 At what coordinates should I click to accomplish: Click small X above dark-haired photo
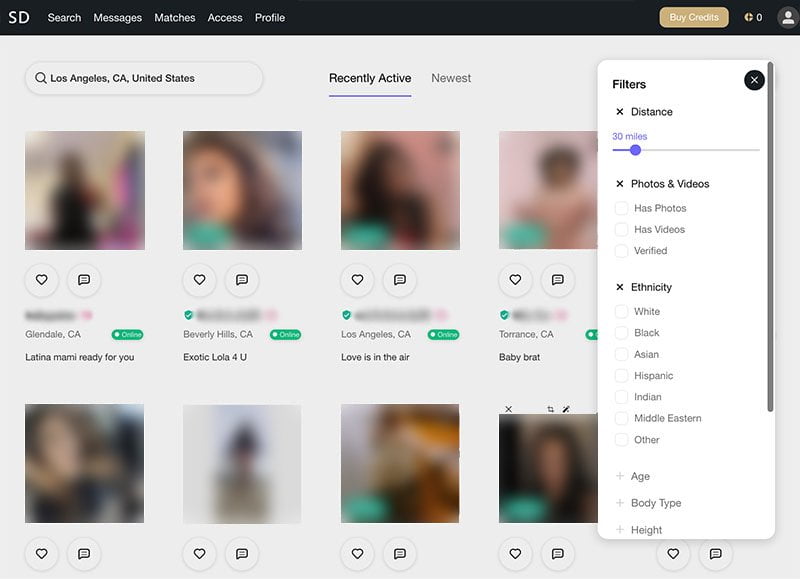click(508, 409)
